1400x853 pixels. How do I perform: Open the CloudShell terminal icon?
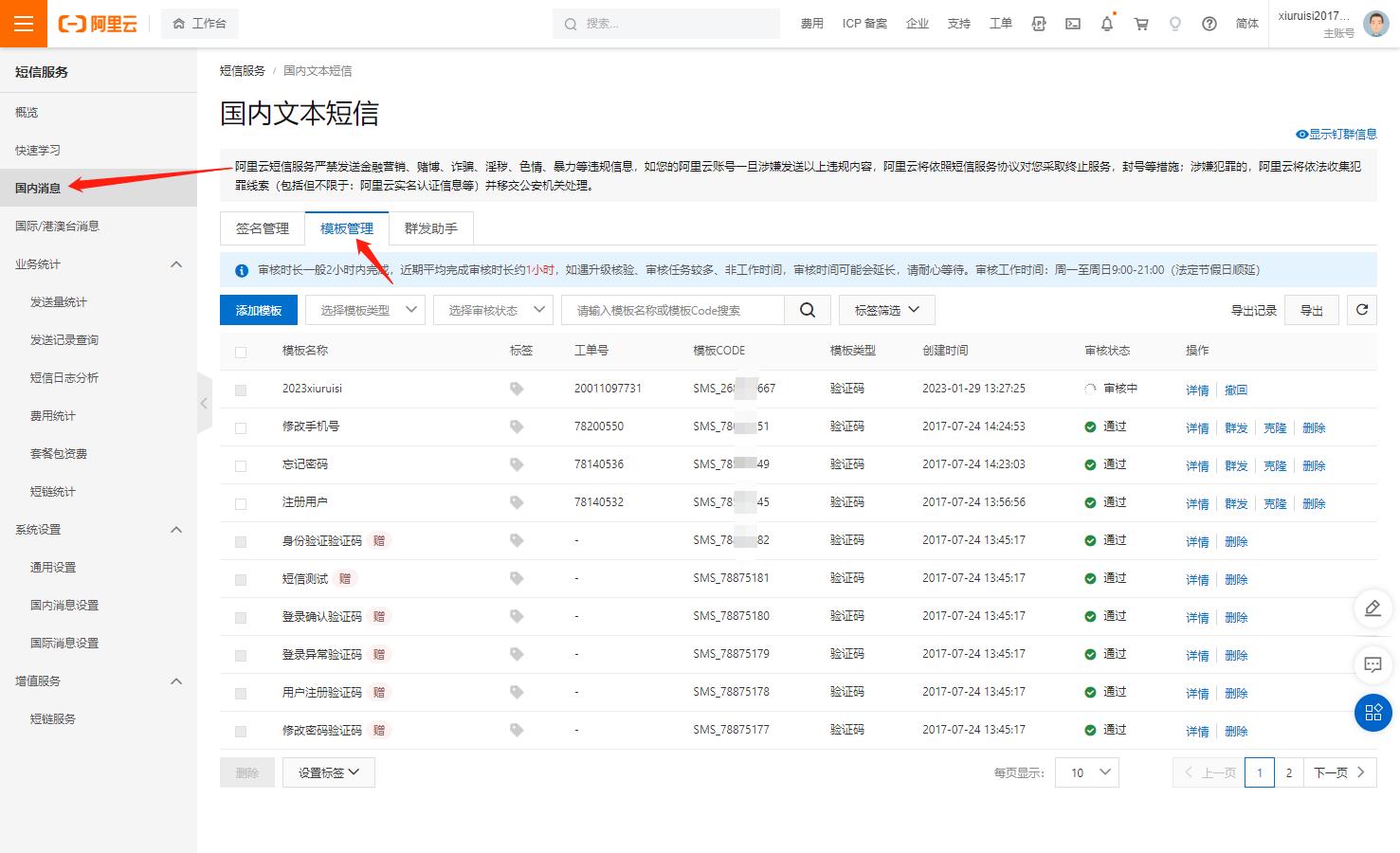(x=1072, y=24)
